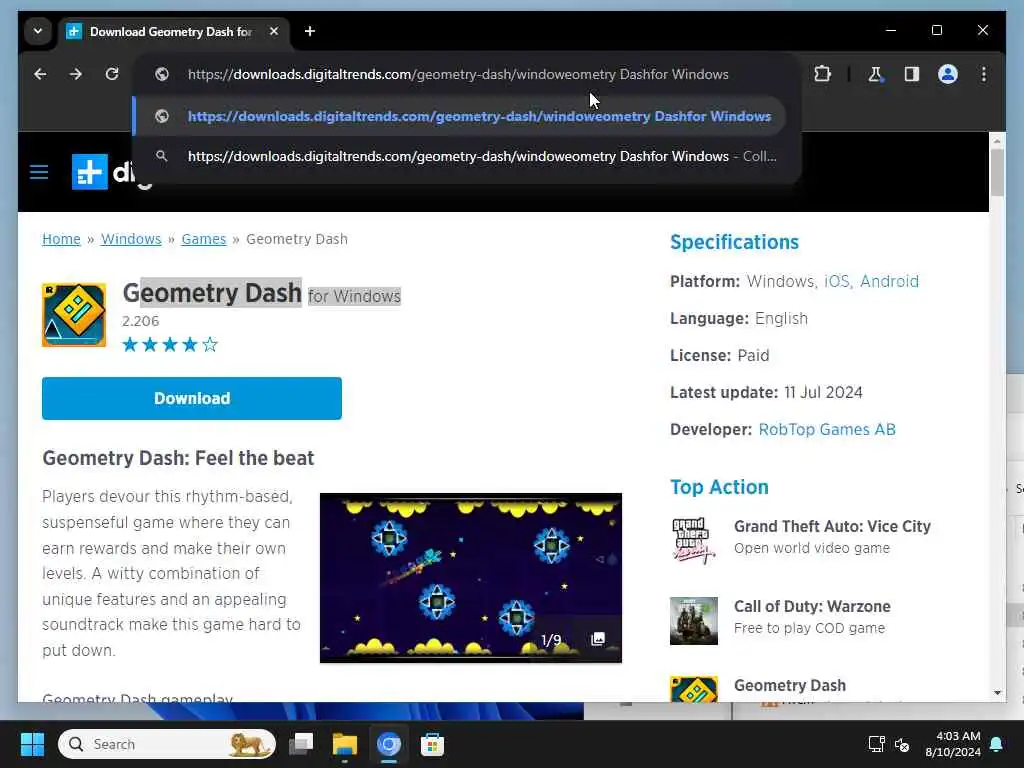
Task: Open Microsoft Store from the taskbar
Action: [432, 744]
